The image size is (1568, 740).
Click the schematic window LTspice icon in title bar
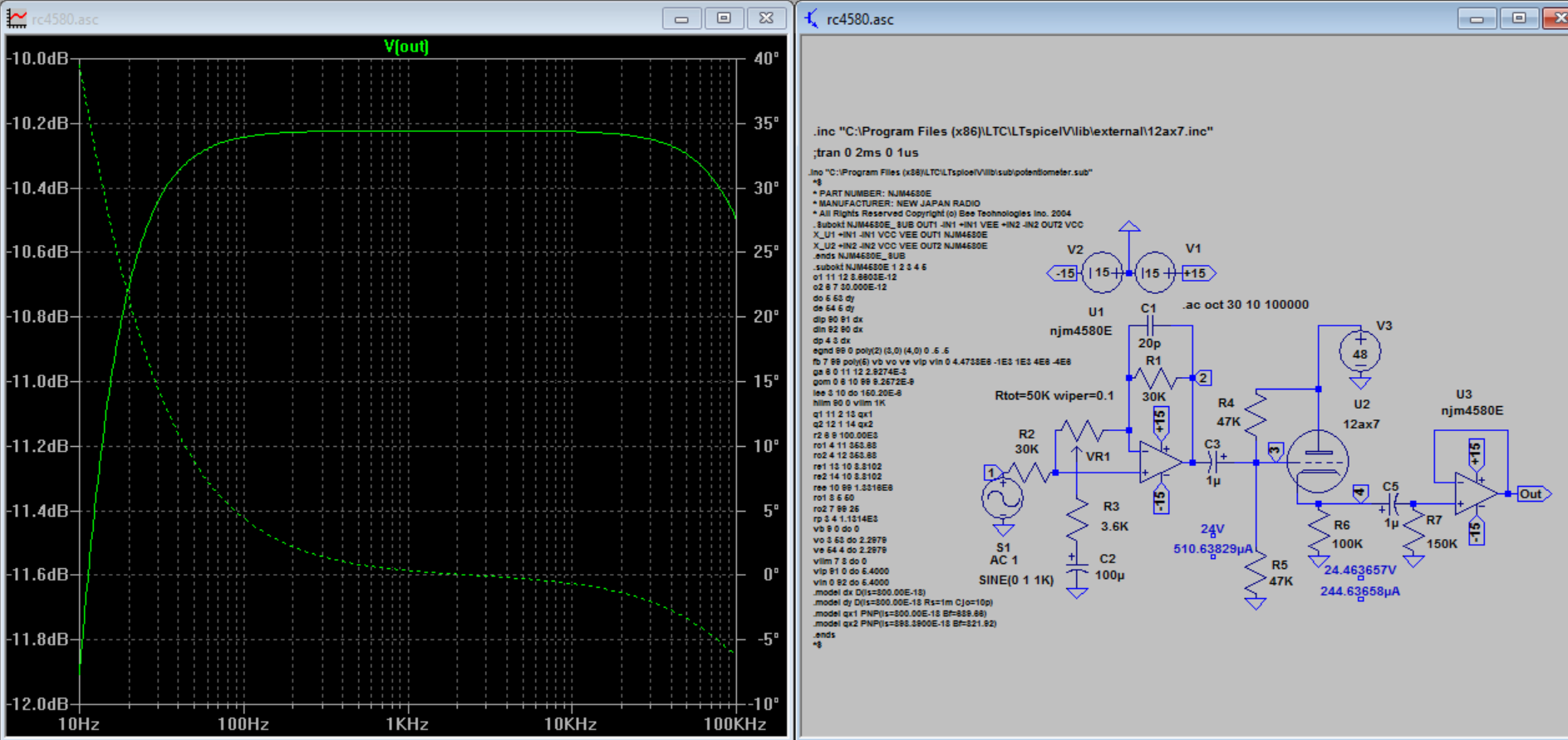point(811,18)
